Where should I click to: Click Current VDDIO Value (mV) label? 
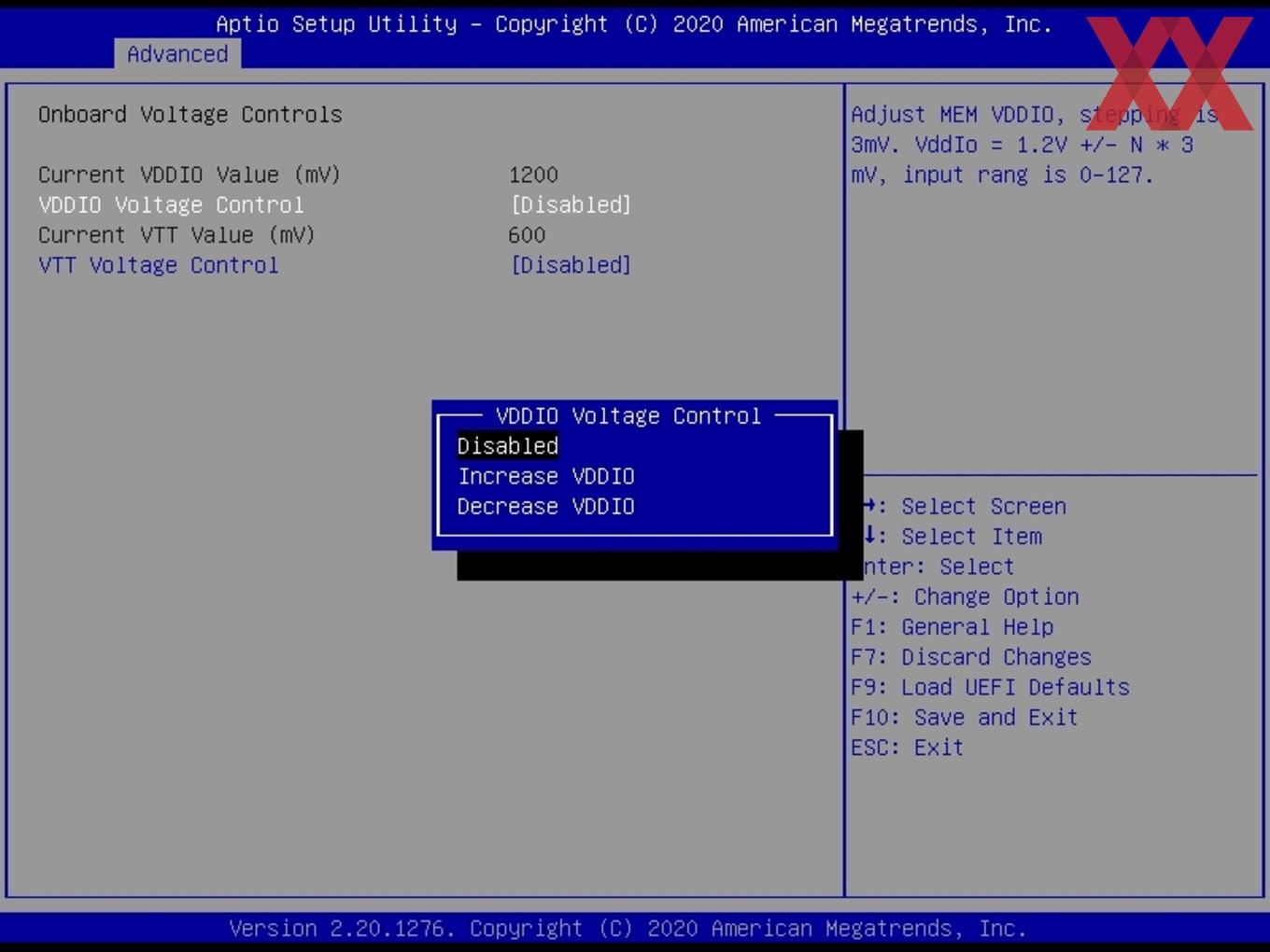tap(190, 175)
